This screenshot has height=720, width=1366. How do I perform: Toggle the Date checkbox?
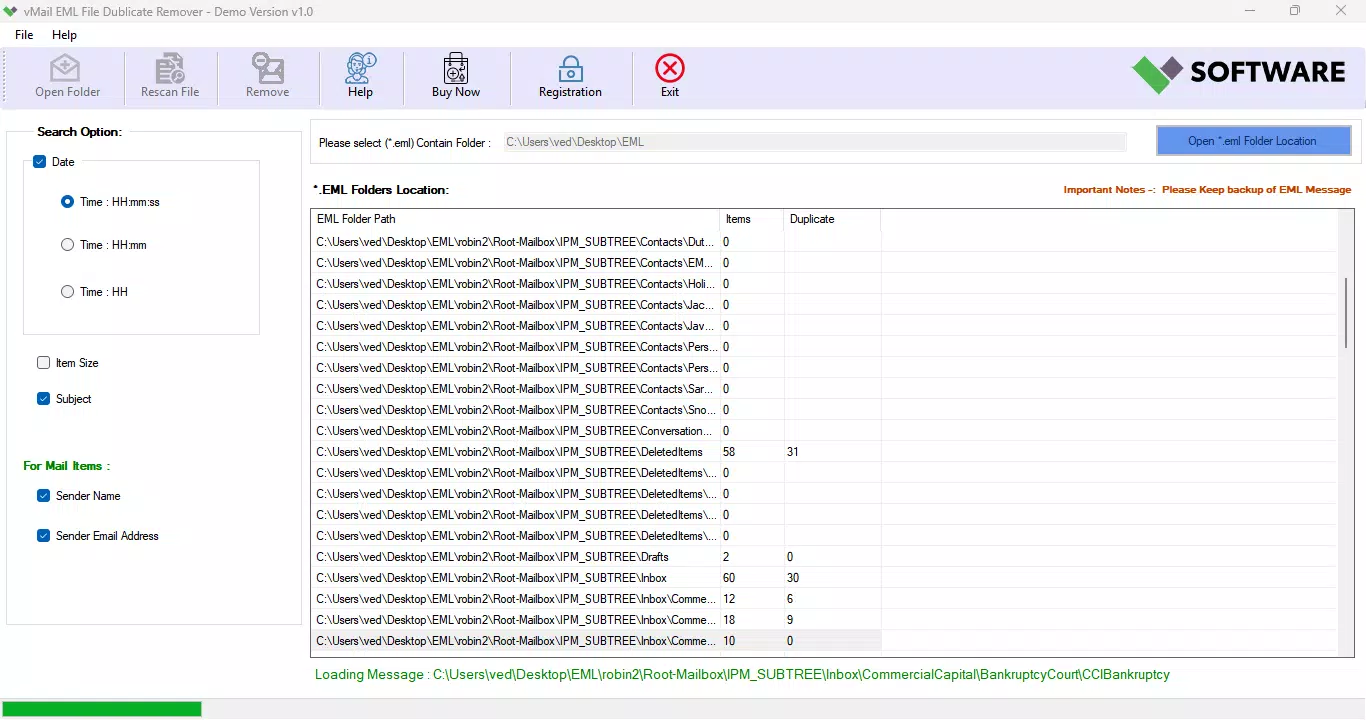pos(40,162)
